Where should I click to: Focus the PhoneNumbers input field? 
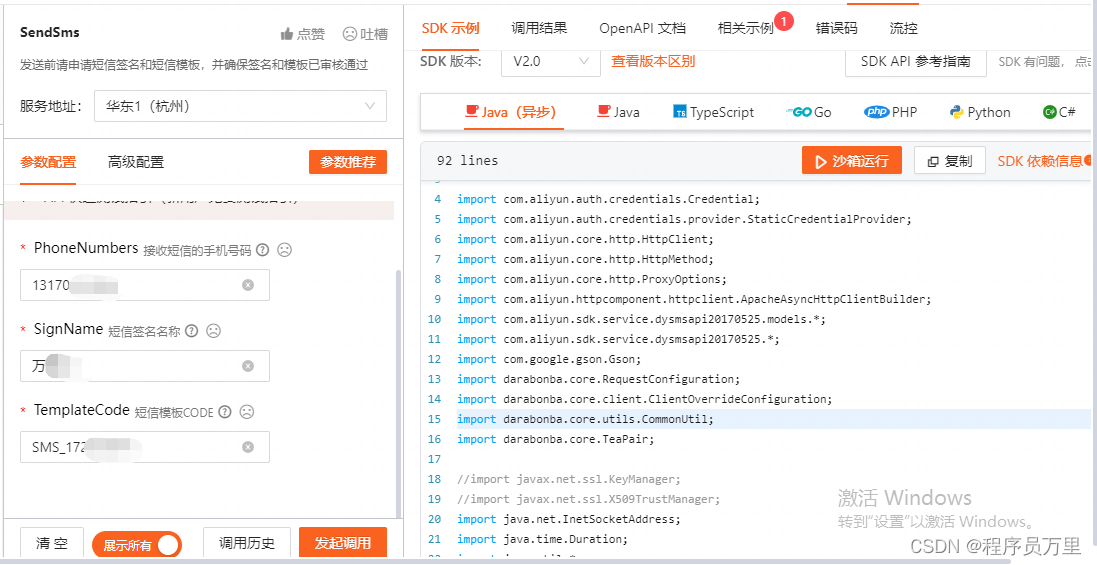click(145, 285)
